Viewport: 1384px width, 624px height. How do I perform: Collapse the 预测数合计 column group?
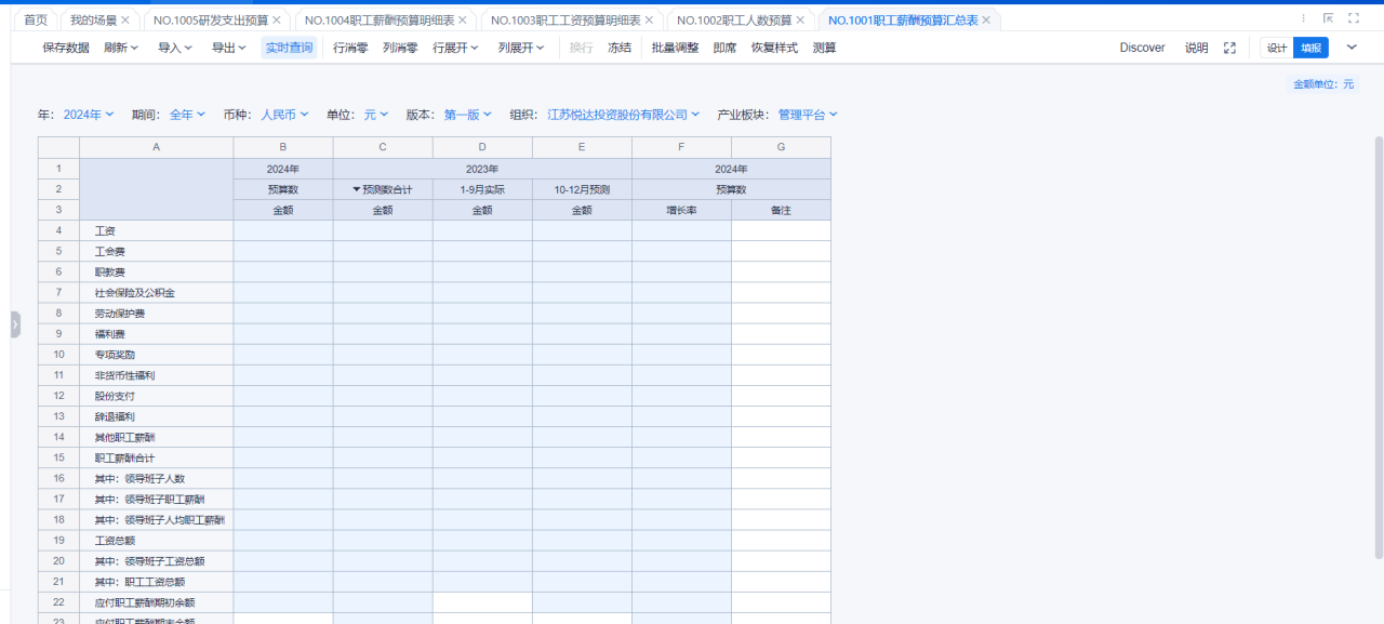(356, 190)
